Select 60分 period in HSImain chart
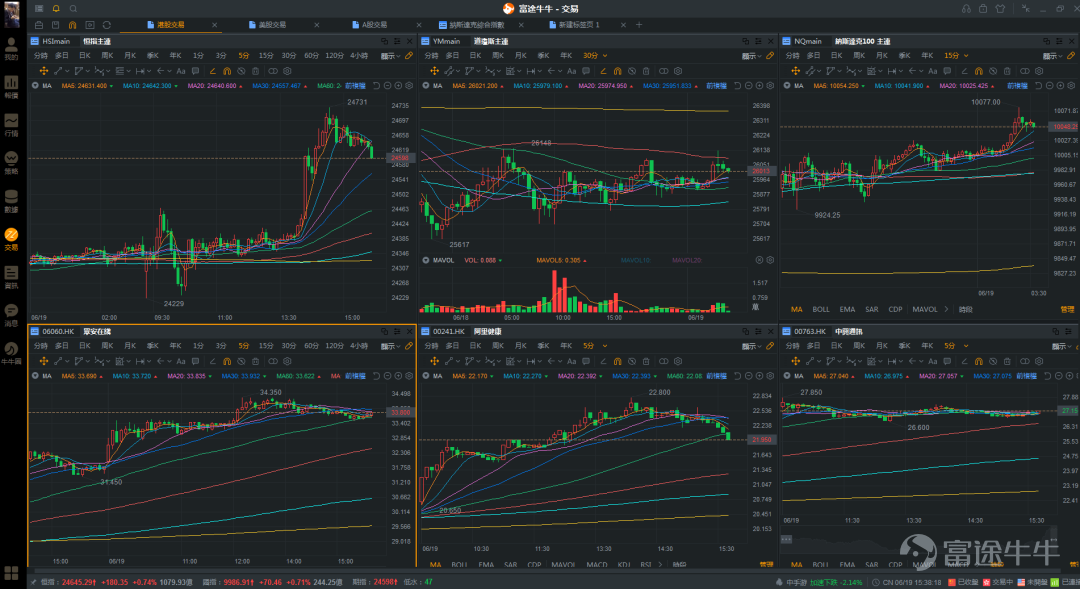The image size is (1080, 589). click(311, 56)
